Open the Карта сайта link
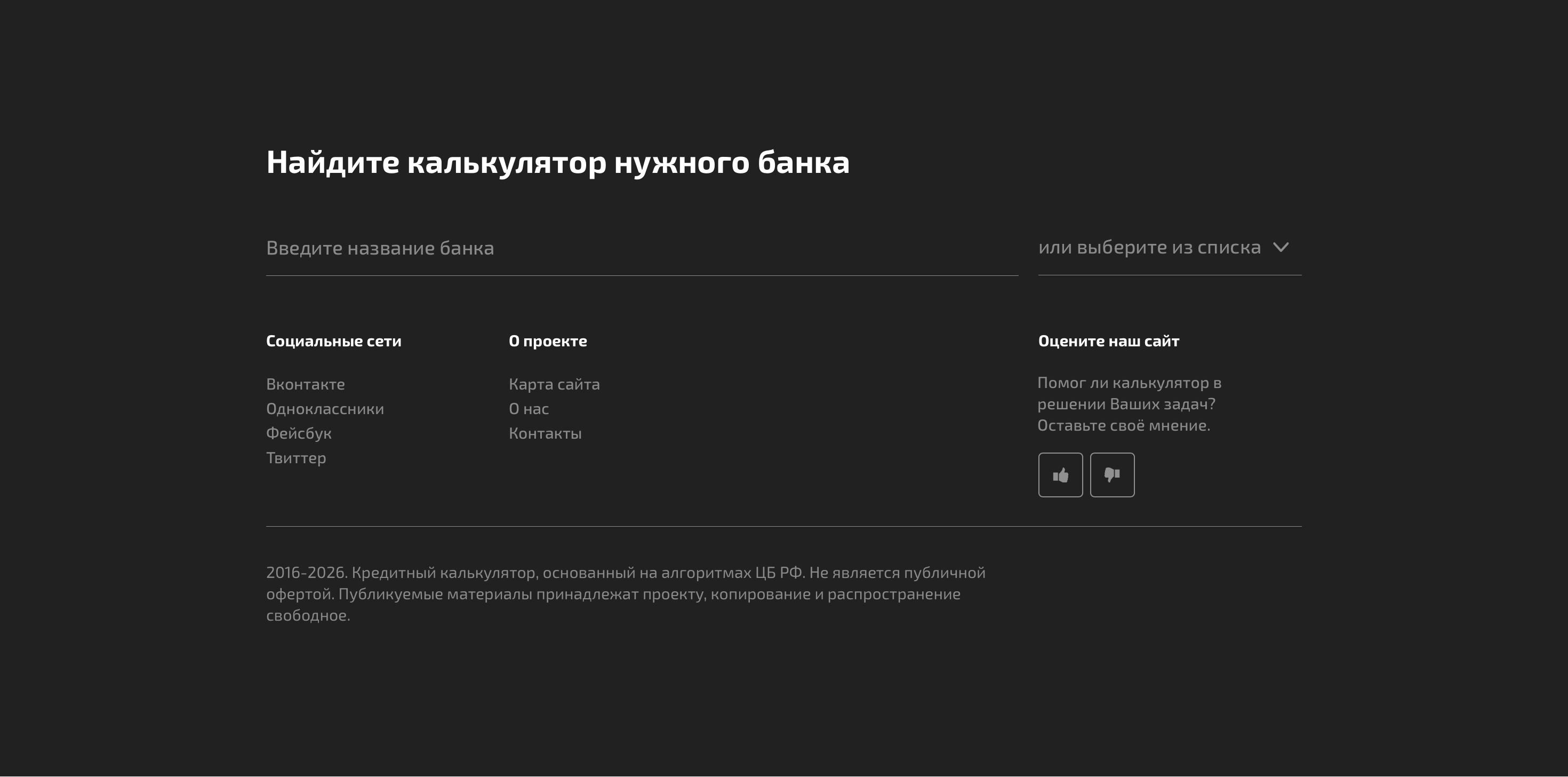Screen dimensions: 1568x777 [554, 384]
